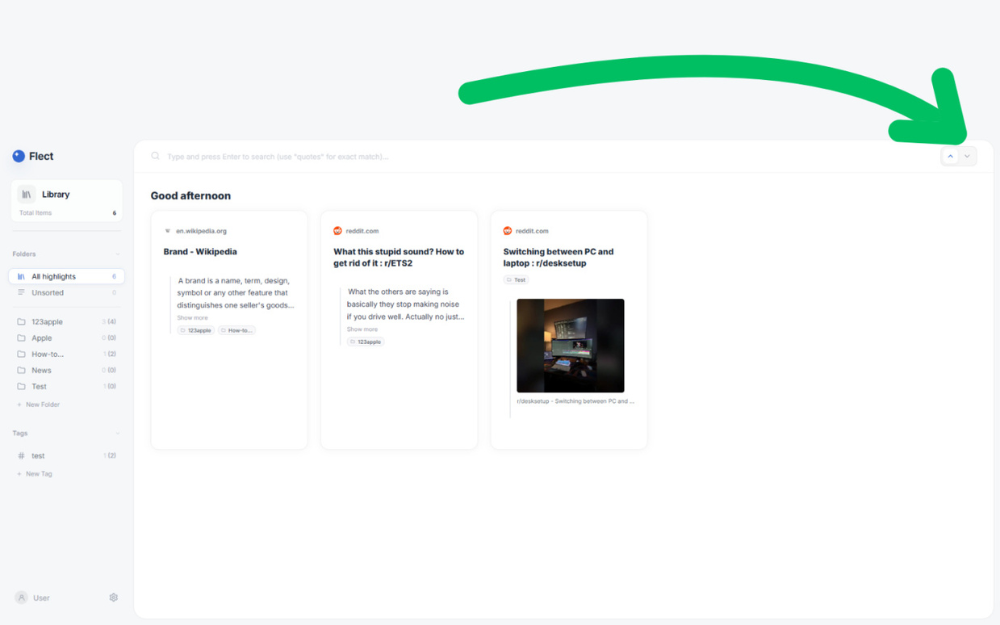The image size is (1000, 625).
Task: Click the down arrow navigation button
Action: [x=967, y=156]
